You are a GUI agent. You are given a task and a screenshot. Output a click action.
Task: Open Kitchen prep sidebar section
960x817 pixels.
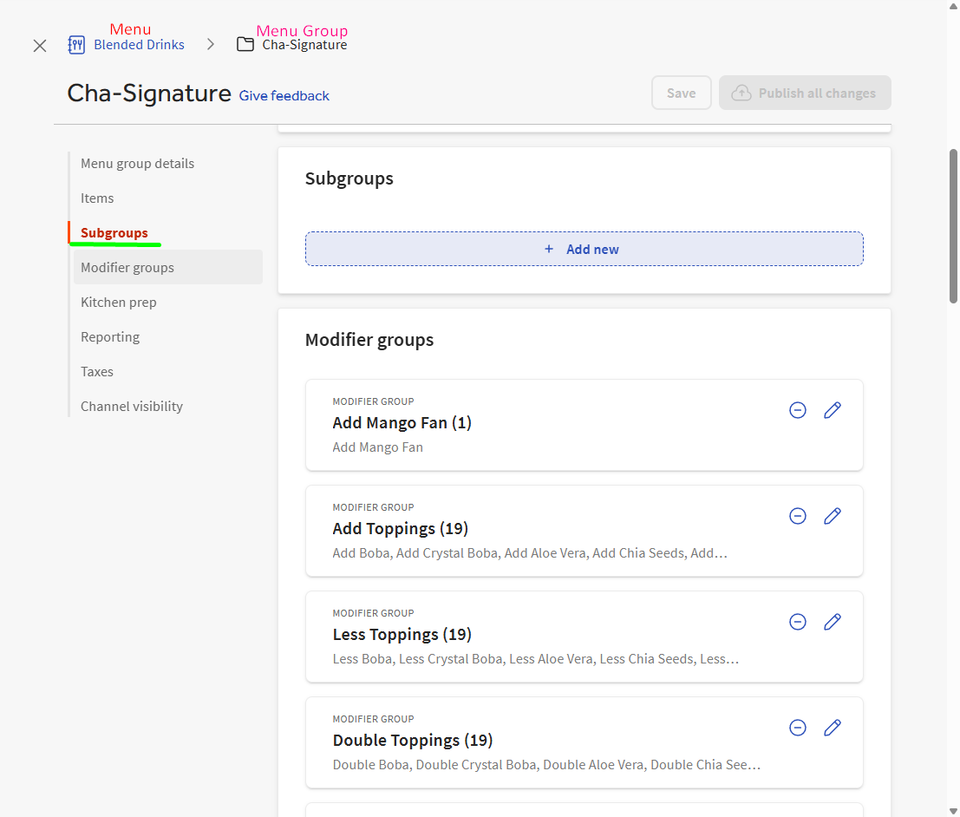point(118,302)
